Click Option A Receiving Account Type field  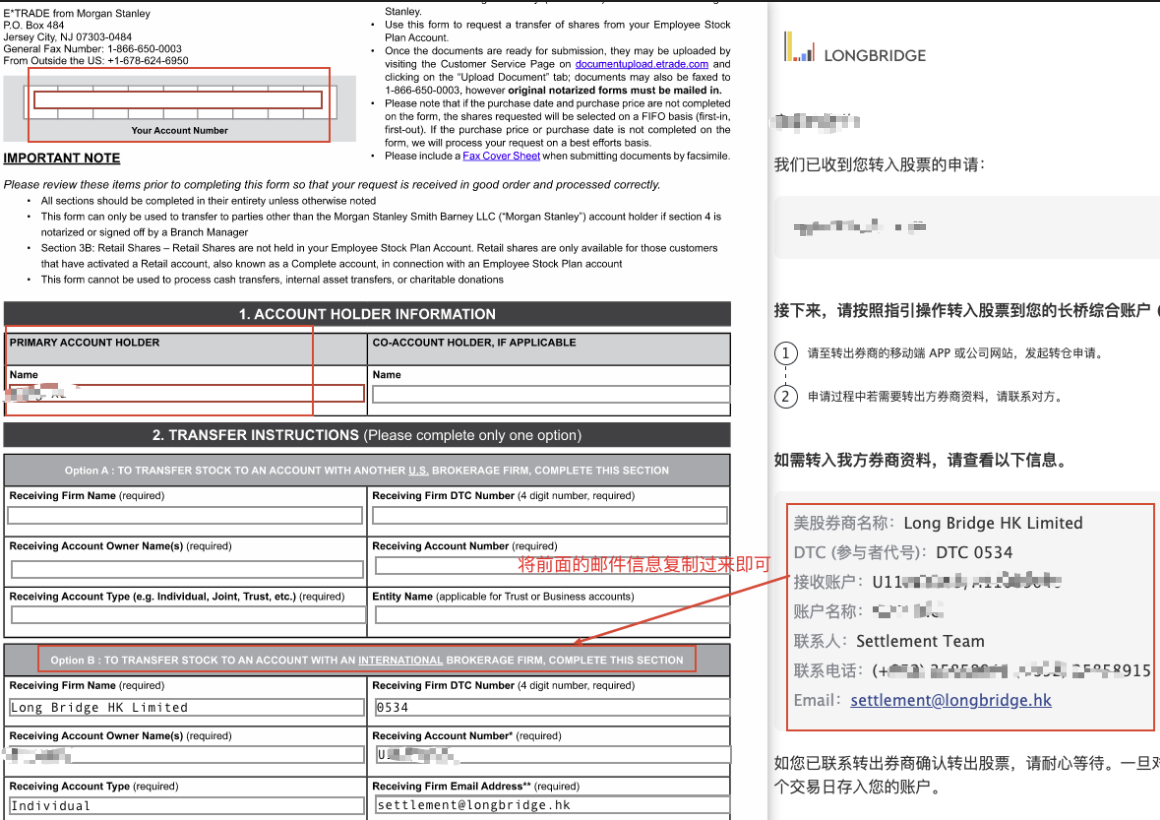[x=188, y=615]
